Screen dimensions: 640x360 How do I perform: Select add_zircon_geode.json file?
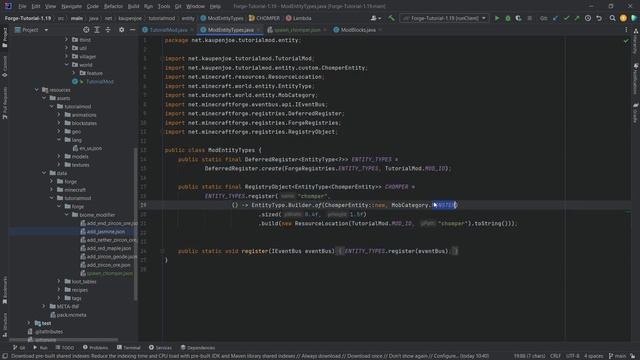tap(109, 256)
